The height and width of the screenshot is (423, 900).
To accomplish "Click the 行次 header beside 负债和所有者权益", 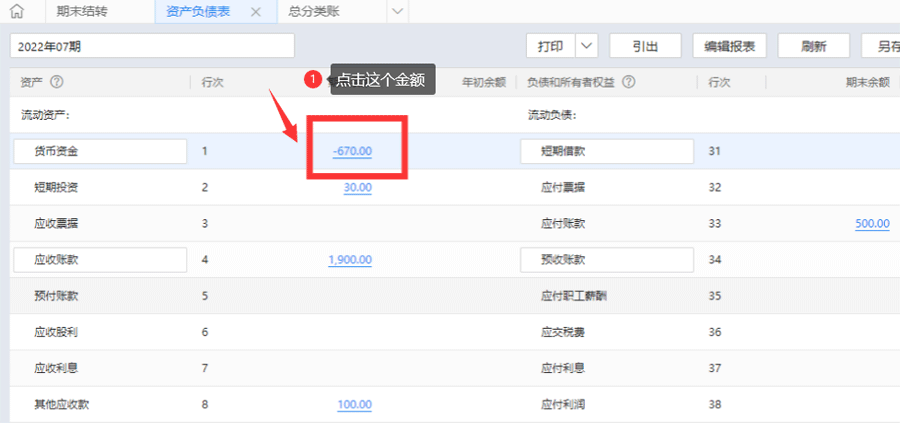I will [719, 83].
